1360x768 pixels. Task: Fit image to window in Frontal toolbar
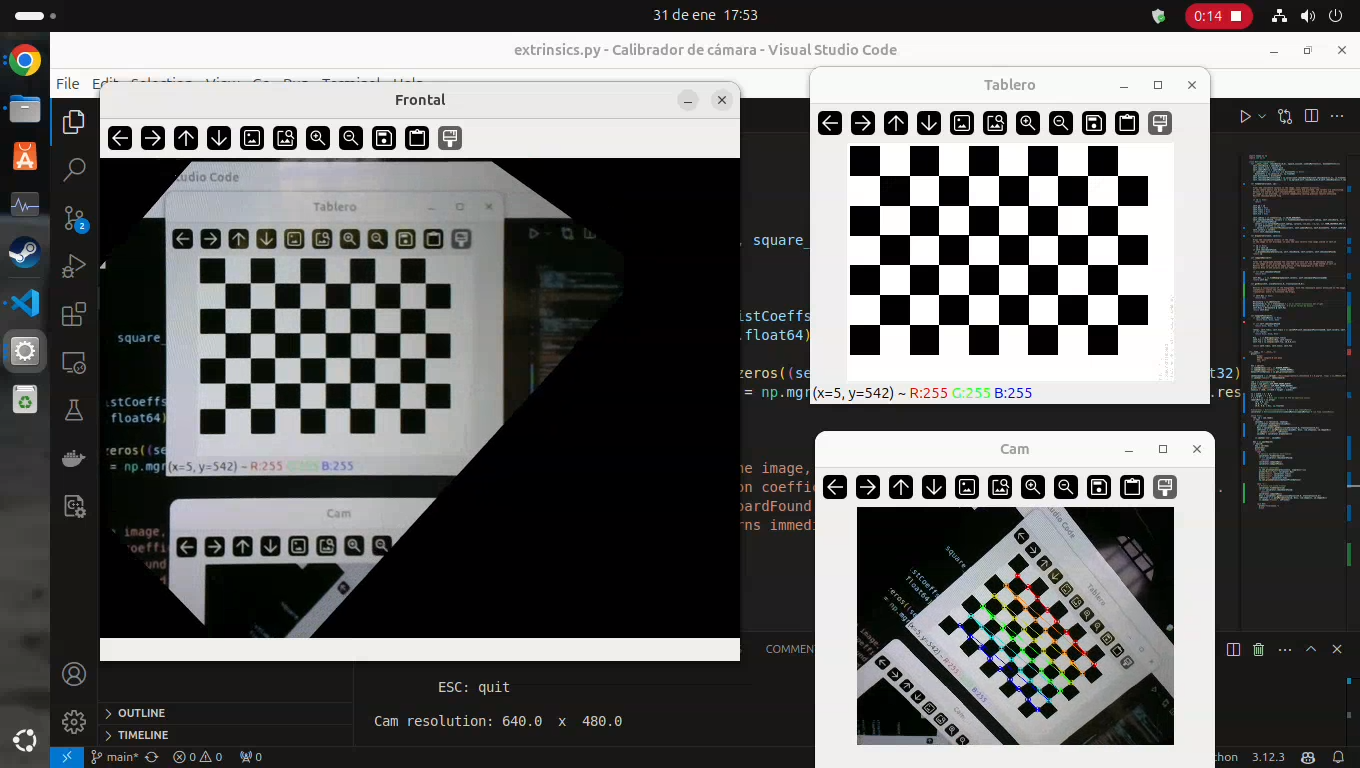pos(285,138)
